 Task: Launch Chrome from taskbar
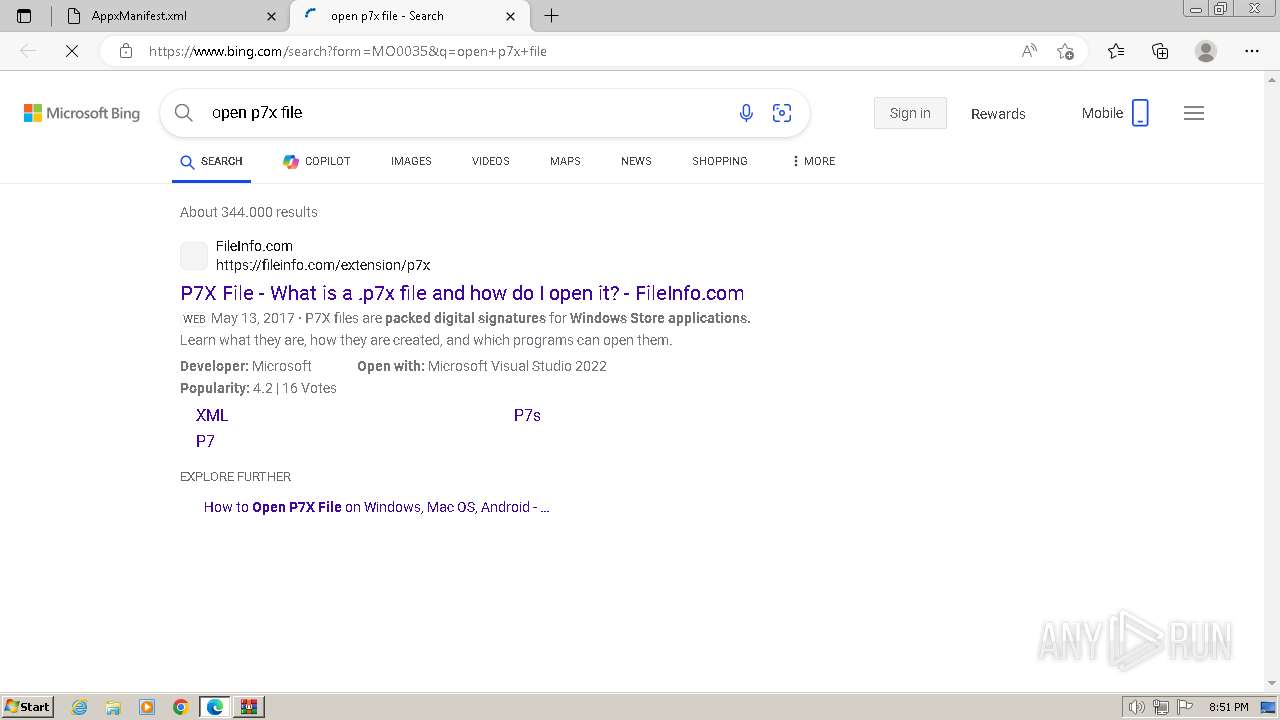coord(181,707)
